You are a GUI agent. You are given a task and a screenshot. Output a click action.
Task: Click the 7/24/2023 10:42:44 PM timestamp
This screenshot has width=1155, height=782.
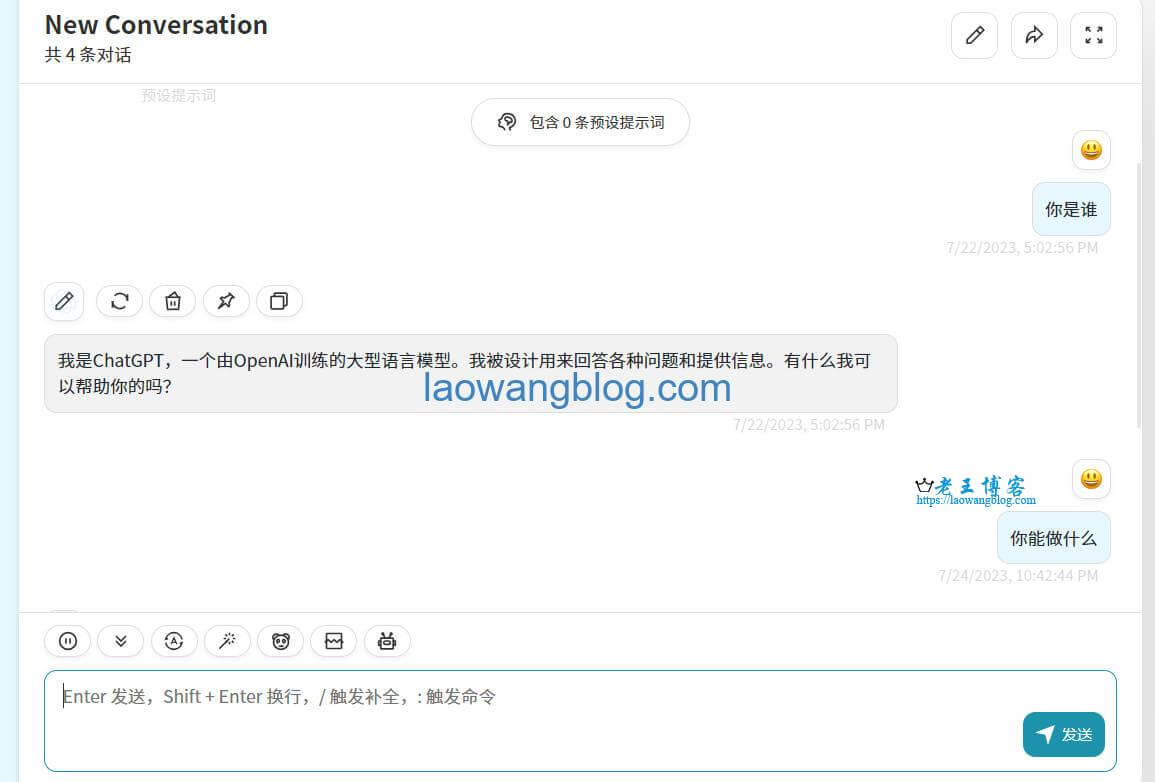(x=1018, y=576)
